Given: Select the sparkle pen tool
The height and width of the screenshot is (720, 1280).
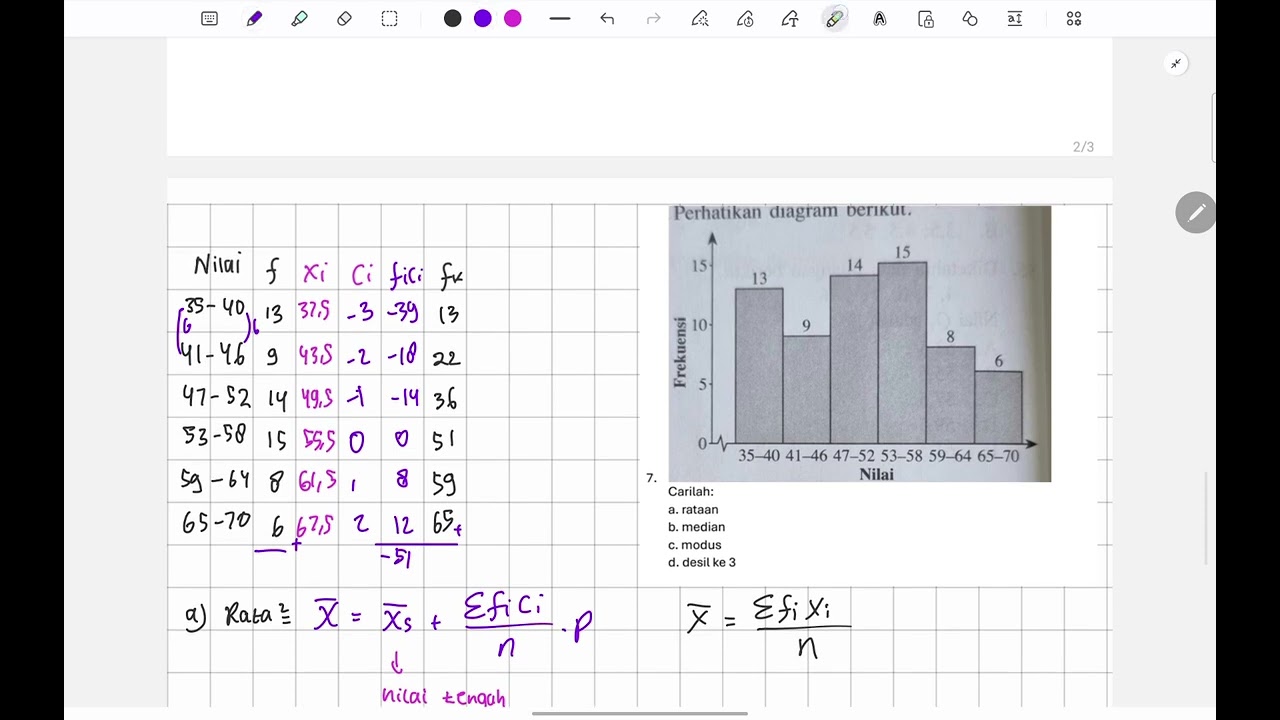Looking at the screenshot, I should click(700, 19).
